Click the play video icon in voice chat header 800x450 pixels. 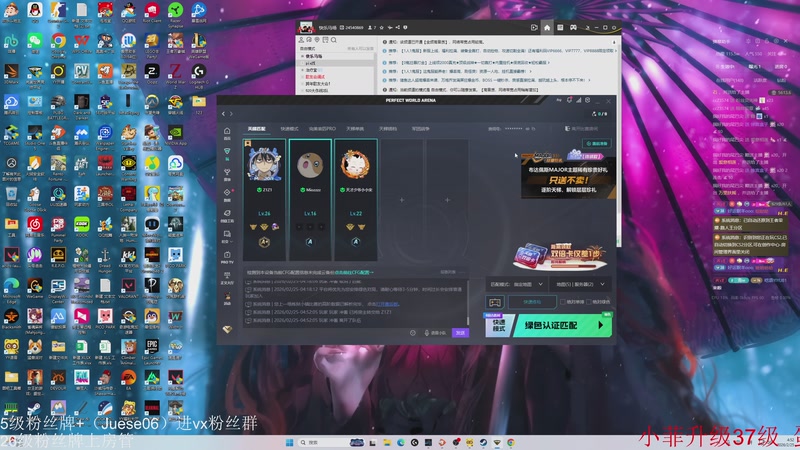point(534,28)
